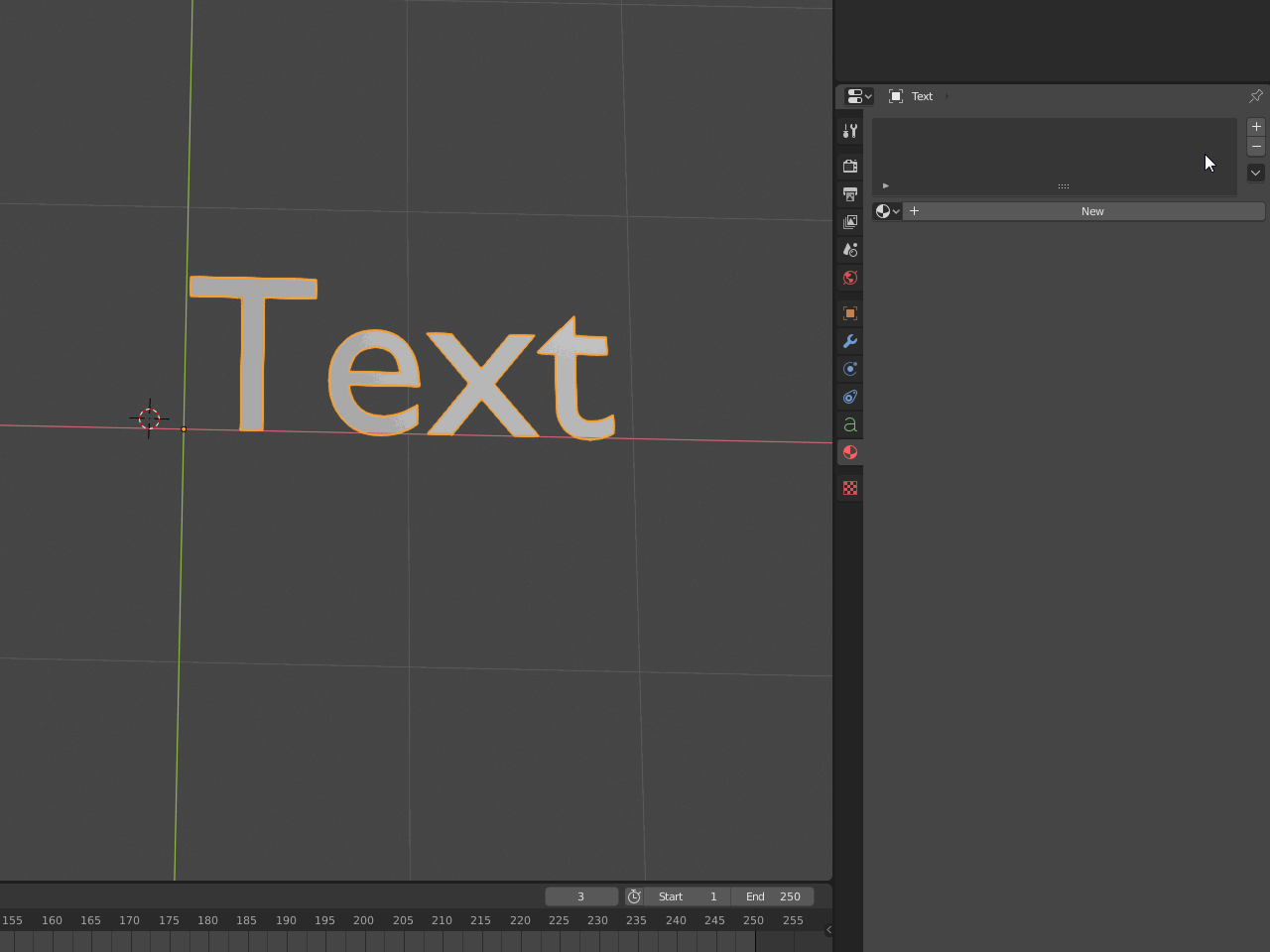
Task: Click the Material properties tab
Action: point(849,452)
